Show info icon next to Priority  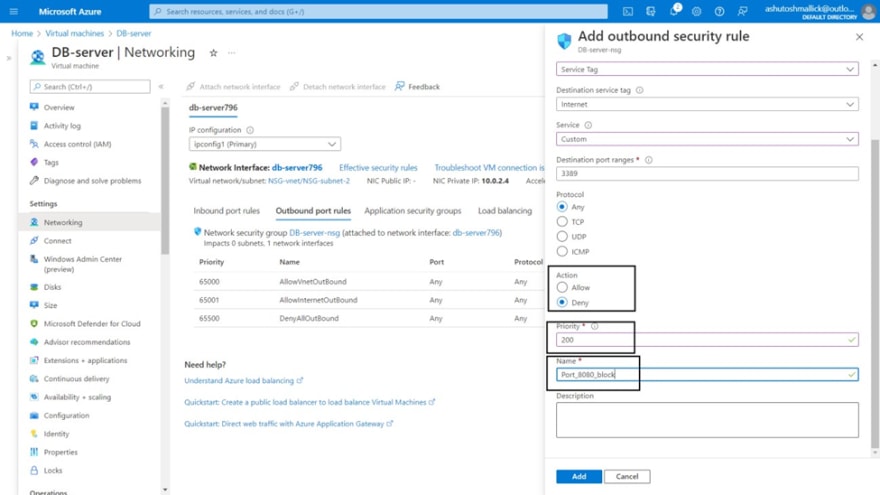(595, 326)
